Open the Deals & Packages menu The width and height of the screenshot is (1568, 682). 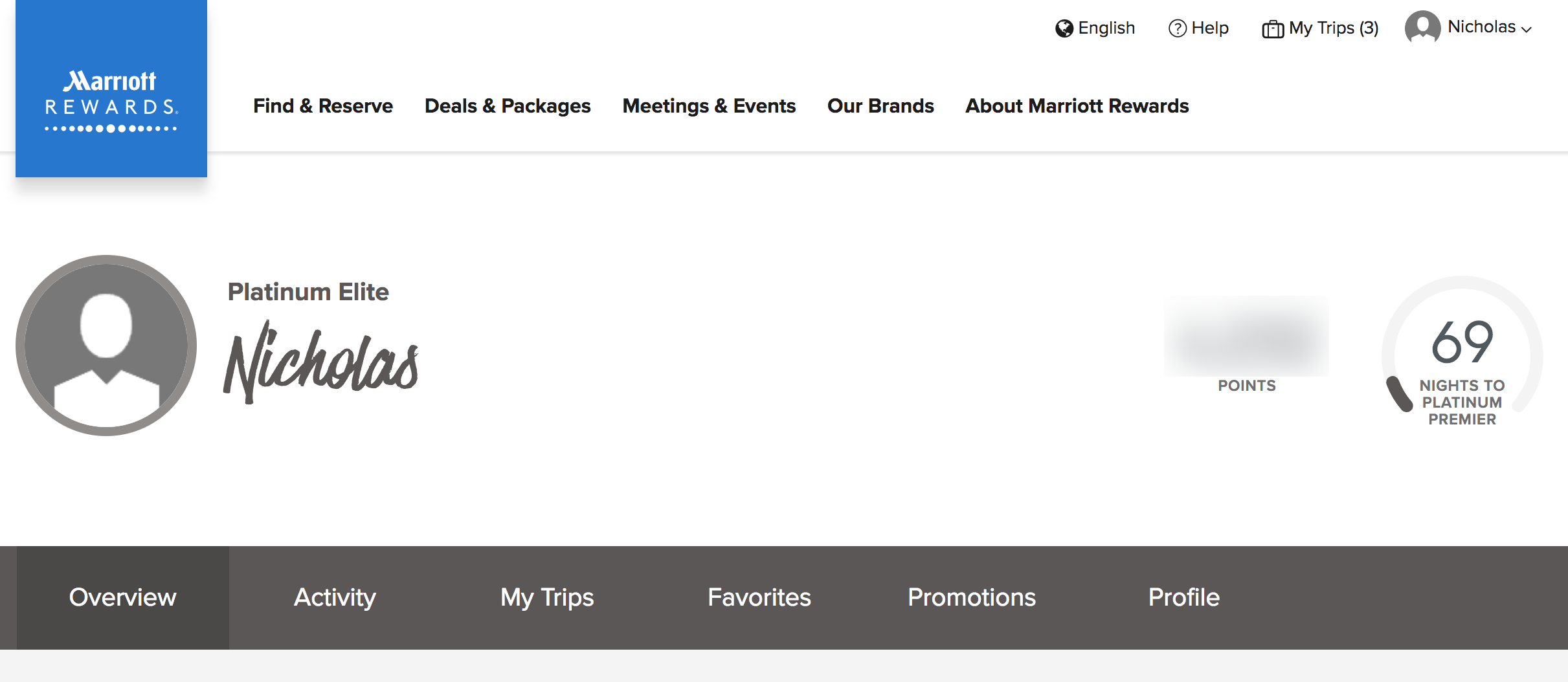click(x=507, y=105)
